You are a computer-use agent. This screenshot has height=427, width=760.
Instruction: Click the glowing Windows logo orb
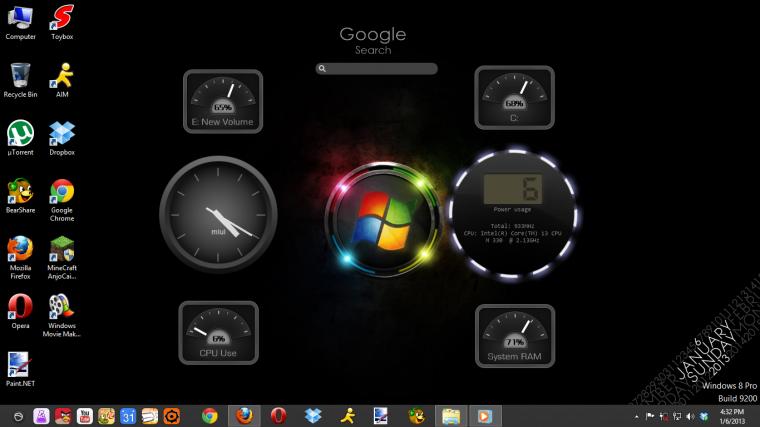click(x=383, y=221)
